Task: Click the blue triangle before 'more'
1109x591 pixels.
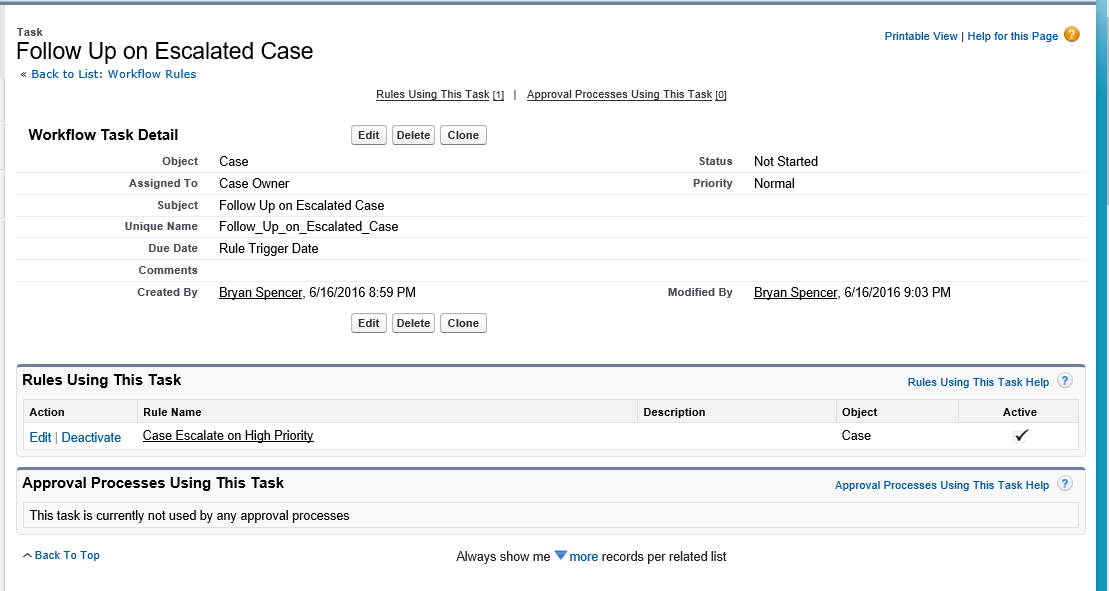Action: (x=561, y=556)
